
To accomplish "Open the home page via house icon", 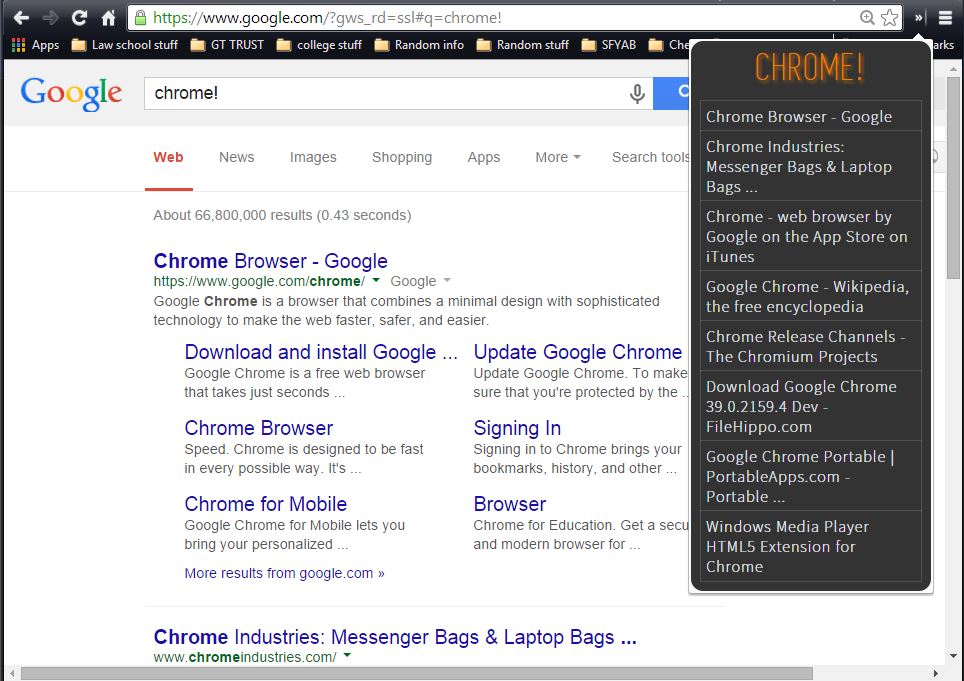I will pyautogui.click(x=108, y=18).
